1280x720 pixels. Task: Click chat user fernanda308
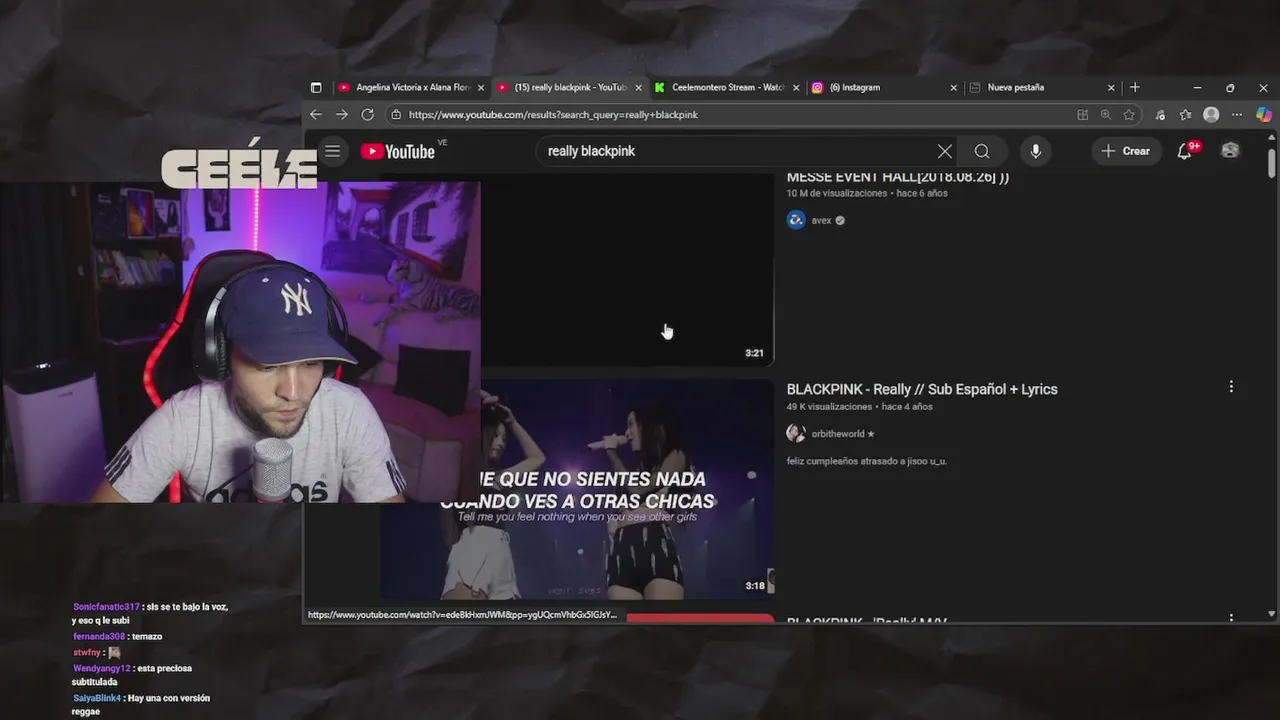99,637
